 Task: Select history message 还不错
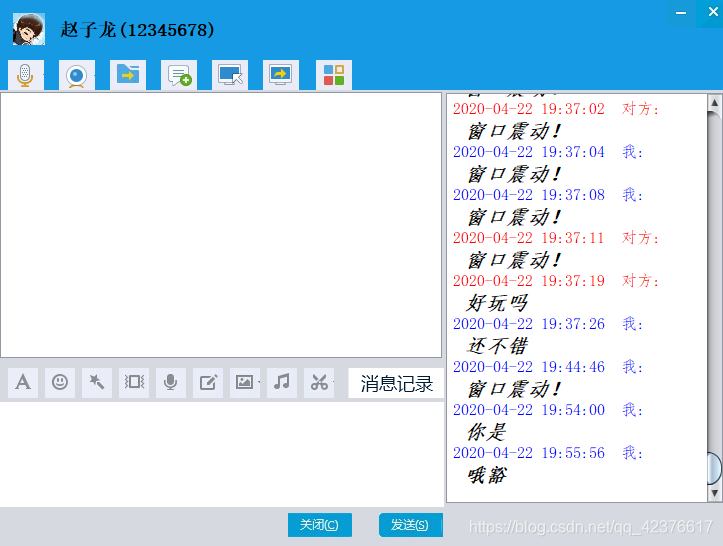(x=497, y=346)
